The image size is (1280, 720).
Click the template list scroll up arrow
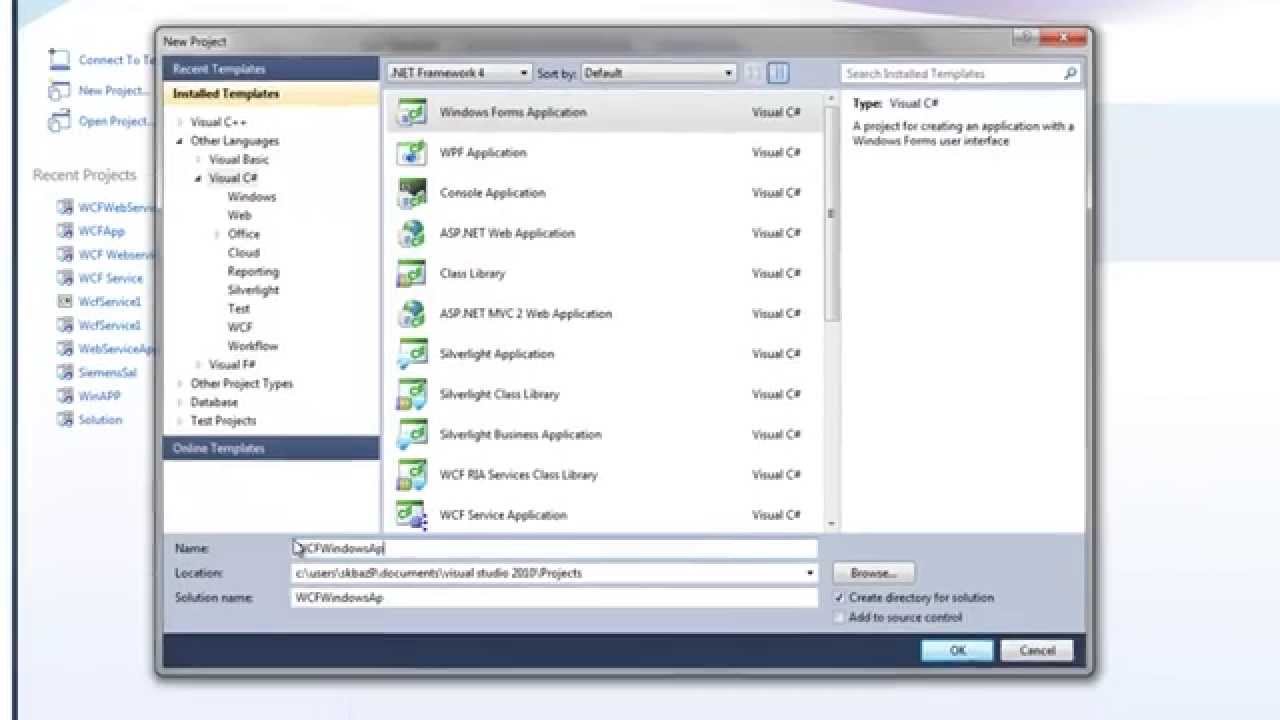coord(832,98)
